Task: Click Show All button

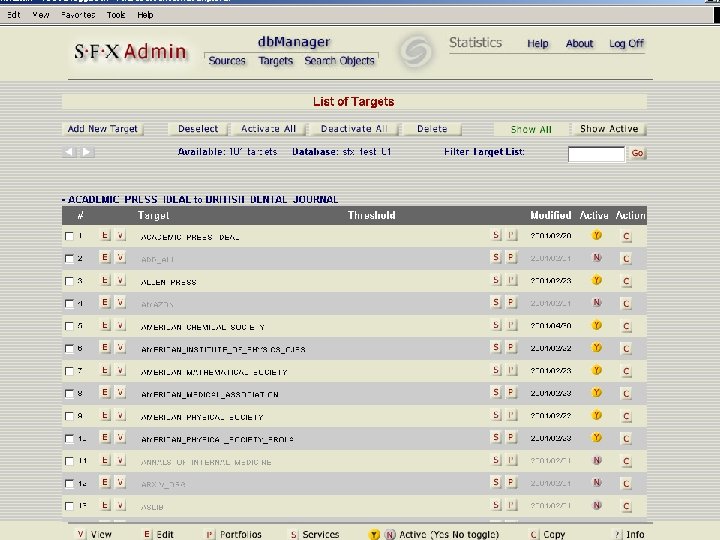Action: (531, 129)
